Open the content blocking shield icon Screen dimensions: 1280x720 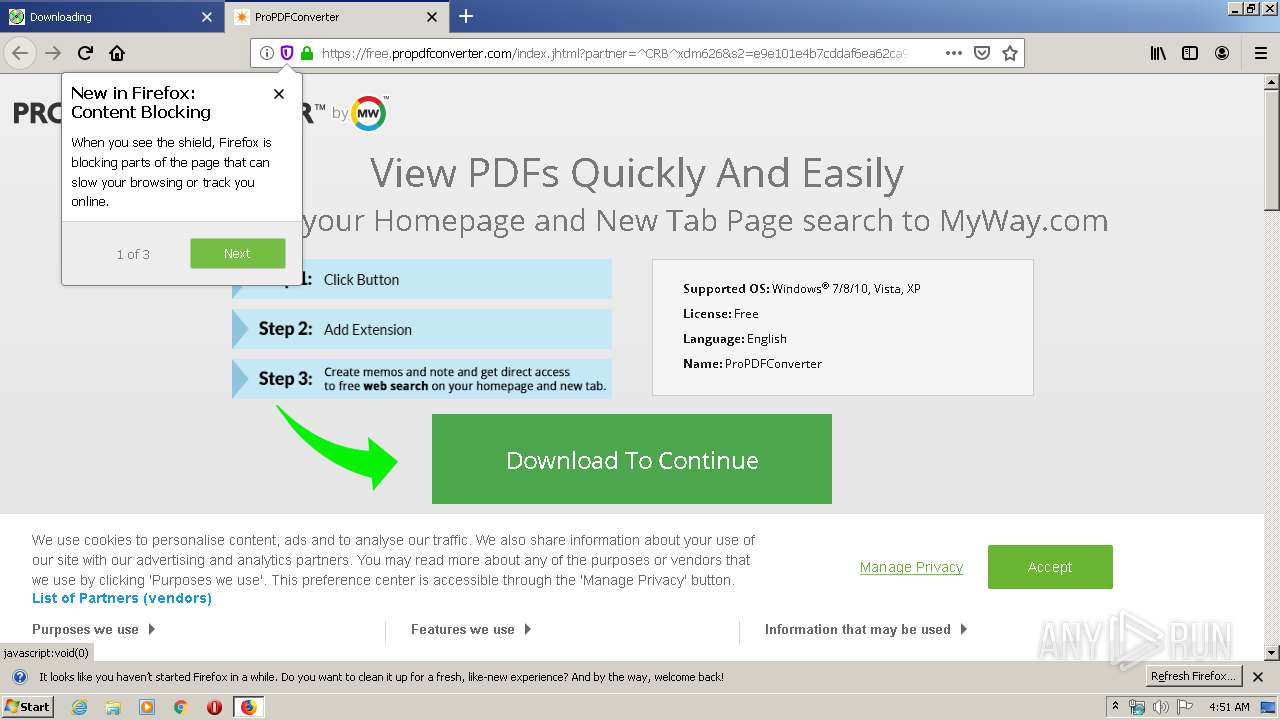coord(287,53)
